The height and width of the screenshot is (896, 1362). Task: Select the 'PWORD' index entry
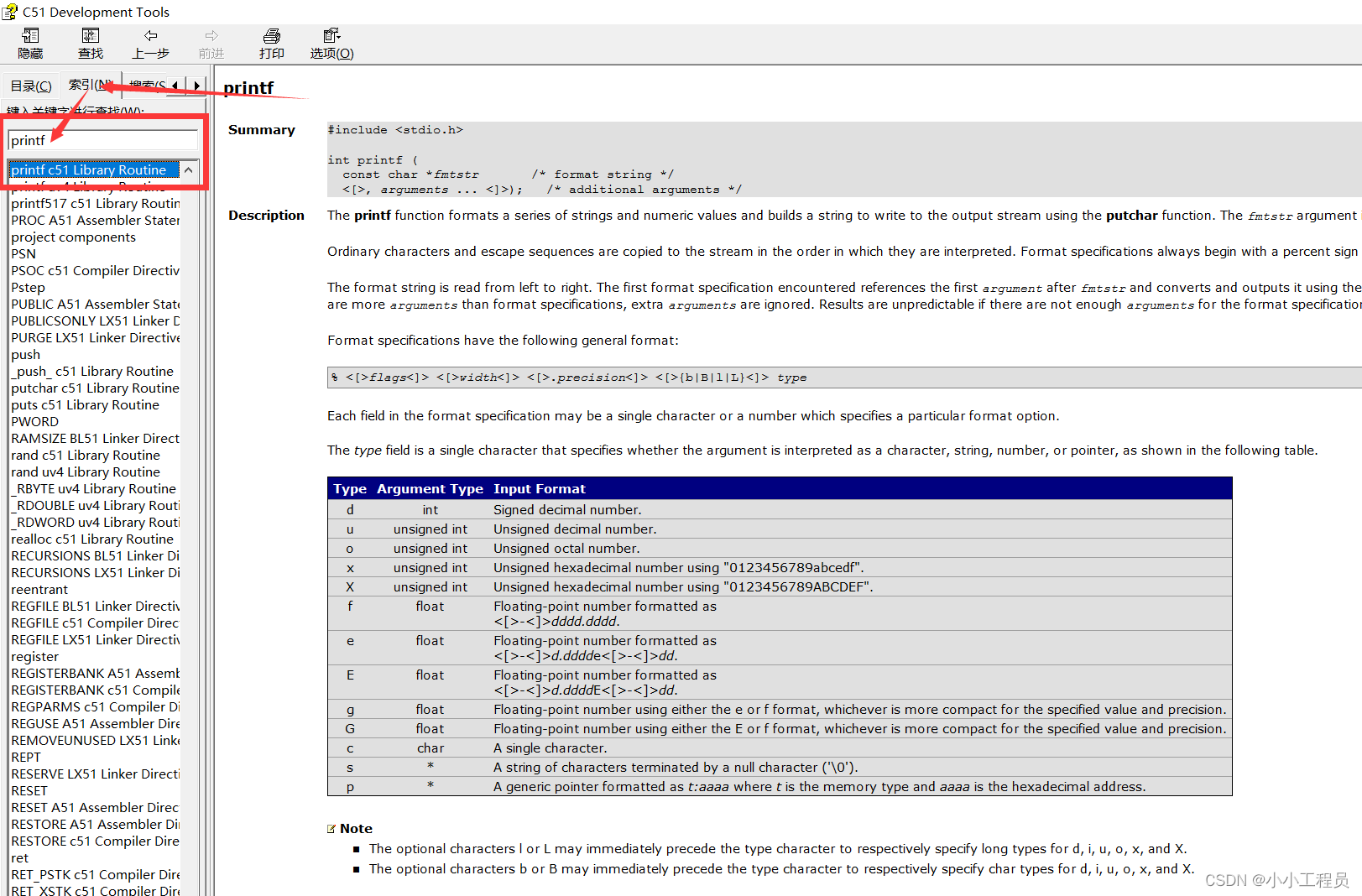click(x=35, y=421)
